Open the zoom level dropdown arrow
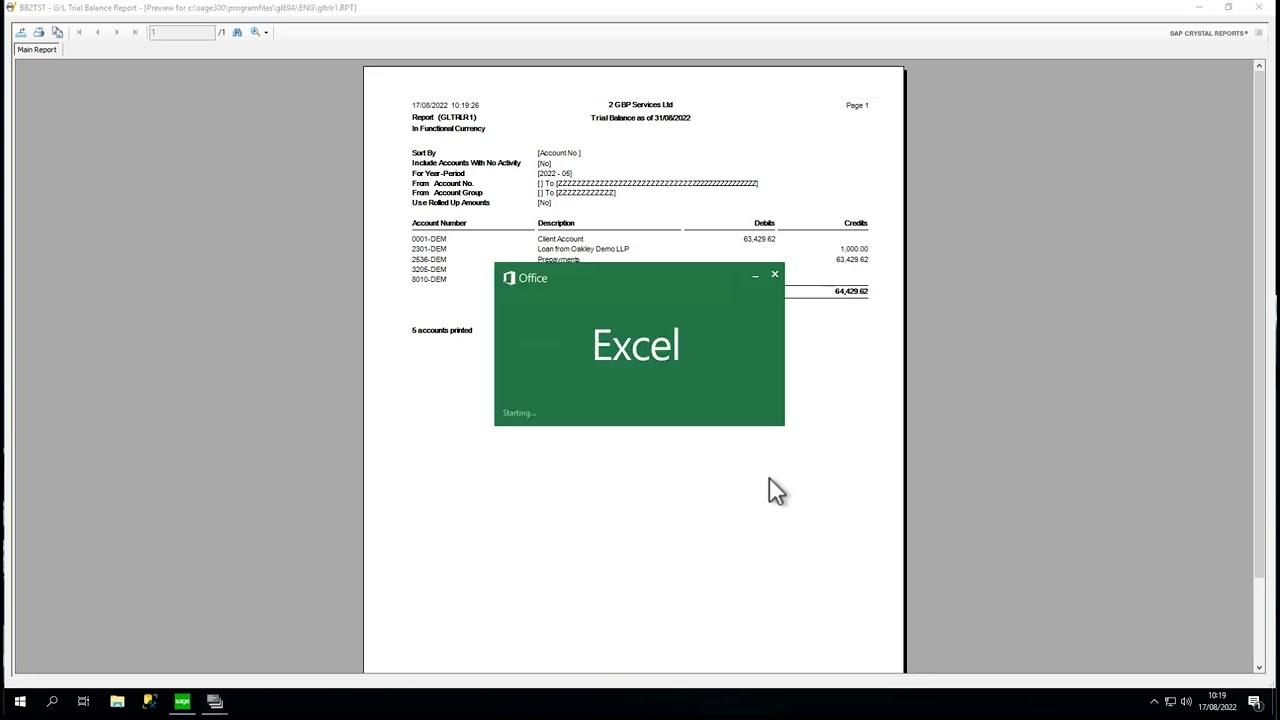 (266, 33)
